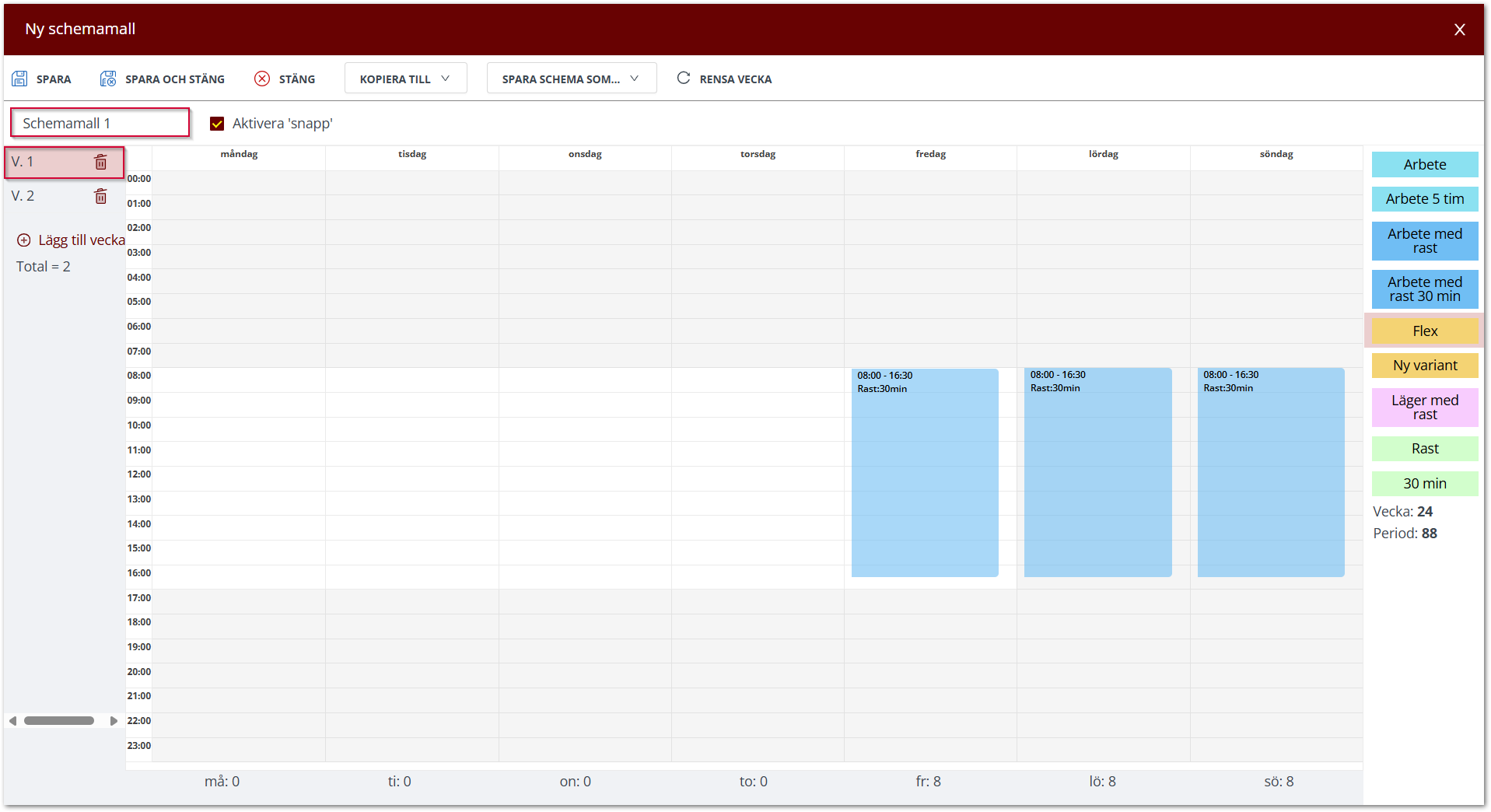Select the green Rast swatch
This screenshot has width=1491, height=812.
[1425, 449]
